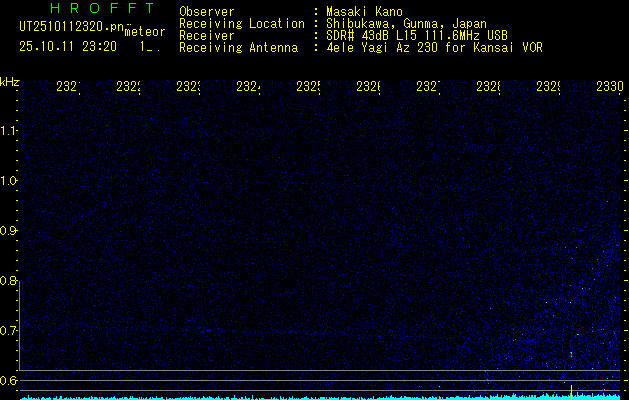Image resolution: width=629 pixels, height=400 pixels.
Task: Click the green HROFFT title text
Action: pyautogui.click(x=102, y=8)
